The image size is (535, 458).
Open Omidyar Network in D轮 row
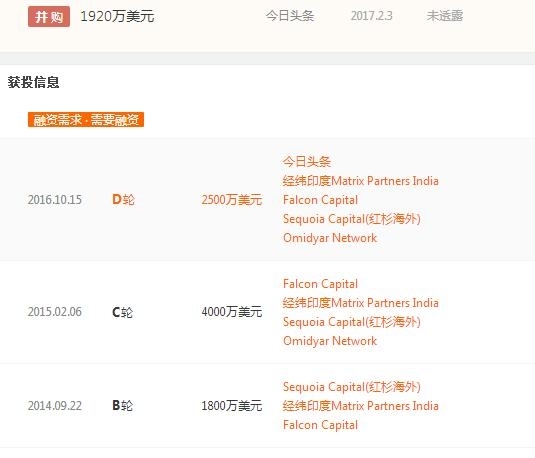pyautogui.click(x=330, y=238)
